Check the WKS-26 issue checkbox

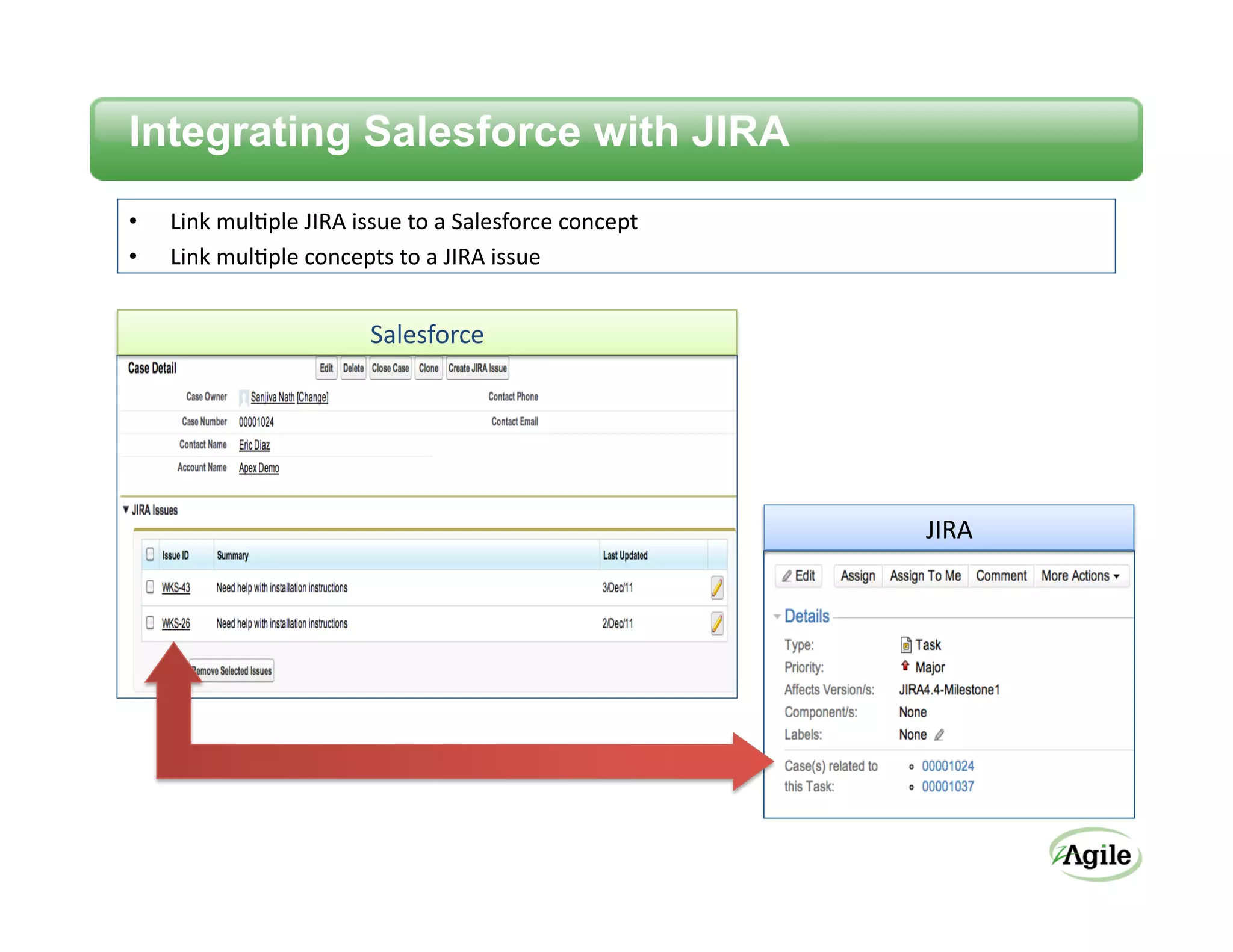pos(151,623)
